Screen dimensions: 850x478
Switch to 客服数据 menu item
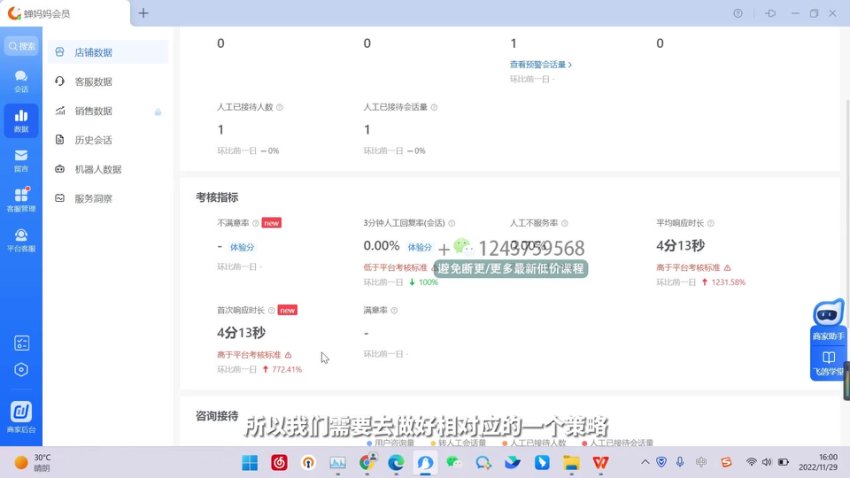click(x=93, y=81)
